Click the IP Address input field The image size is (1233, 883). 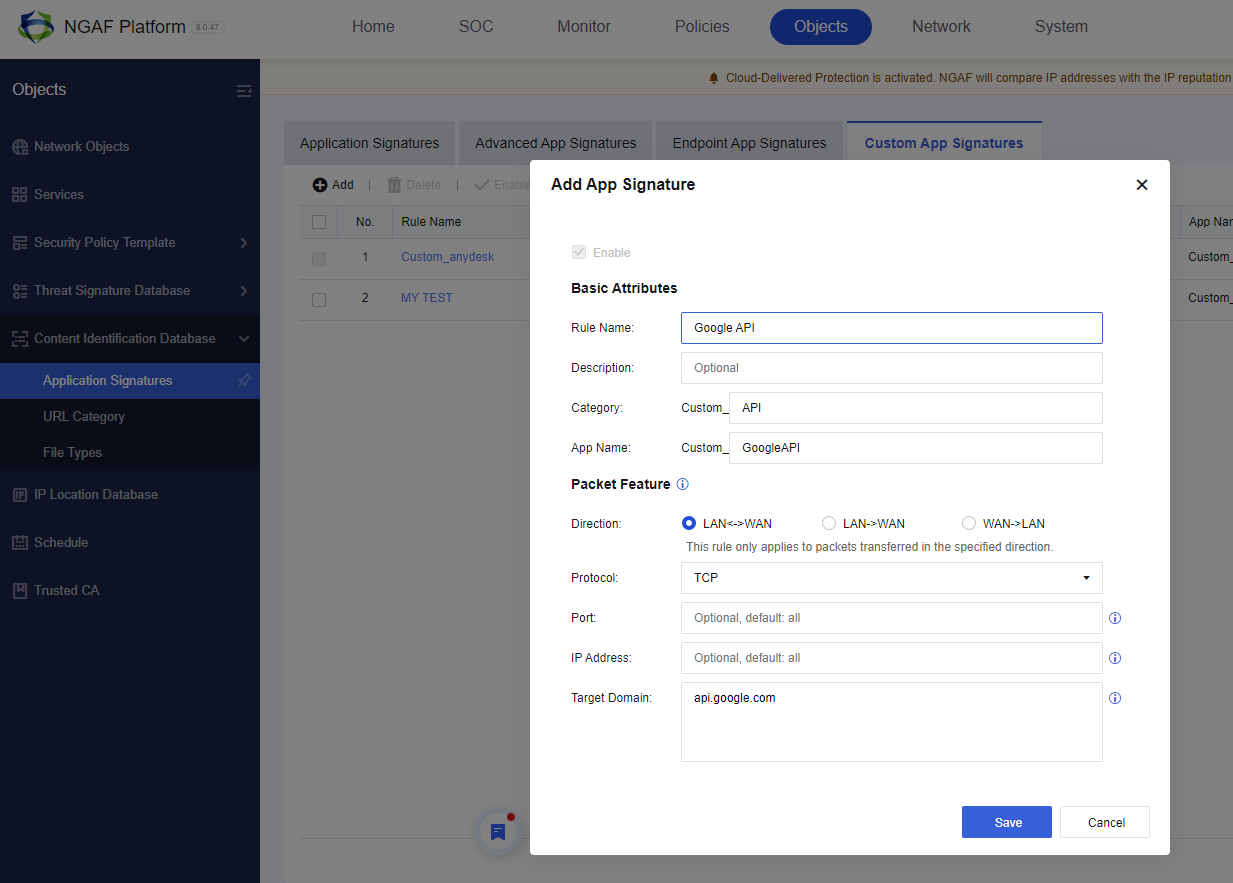pyautogui.click(x=892, y=658)
